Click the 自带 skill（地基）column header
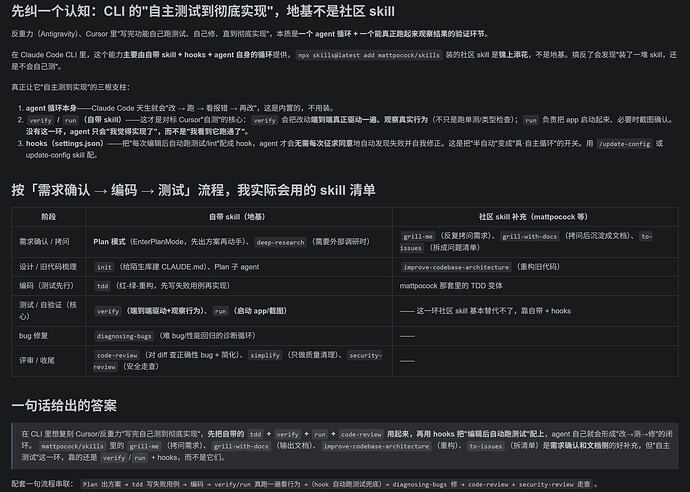Screen dimensions: 690x492 coord(237,217)
